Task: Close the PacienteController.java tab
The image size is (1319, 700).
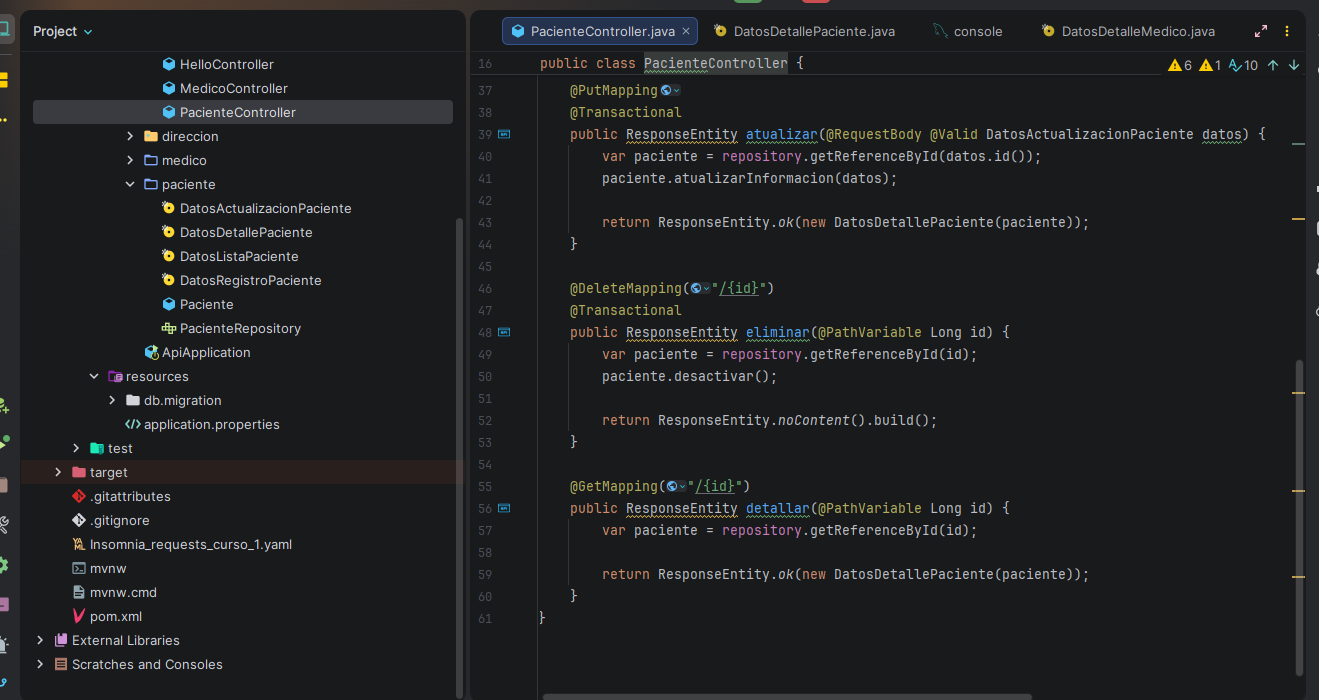Action: (x=686, y=31)
